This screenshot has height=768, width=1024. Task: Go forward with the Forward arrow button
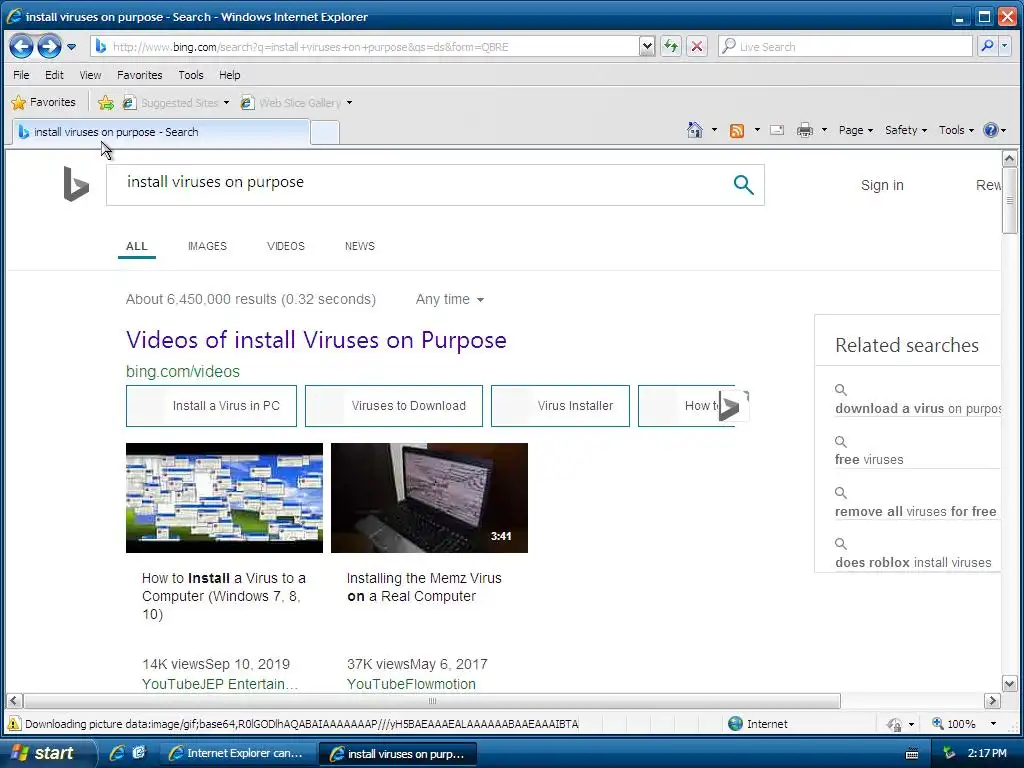[x=49, y=46]
